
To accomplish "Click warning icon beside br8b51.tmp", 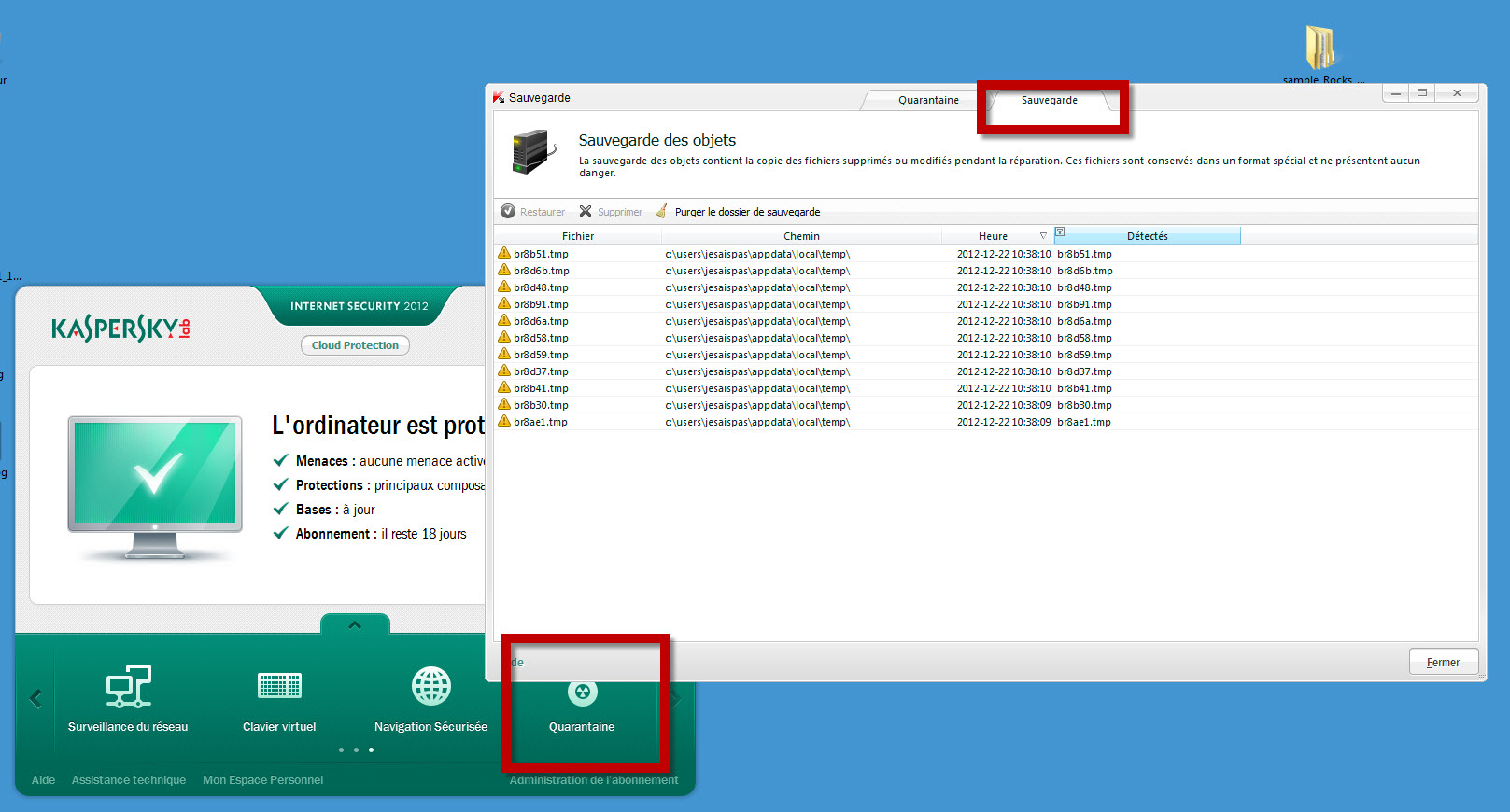I will 504,254.
